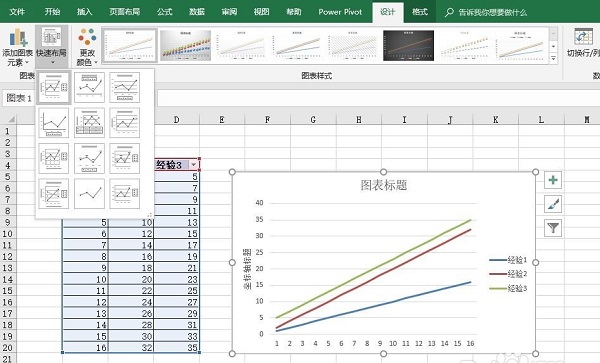Select column header K
Image resolution: width=600 pixels, height=363 pixels.
[496, 120]
